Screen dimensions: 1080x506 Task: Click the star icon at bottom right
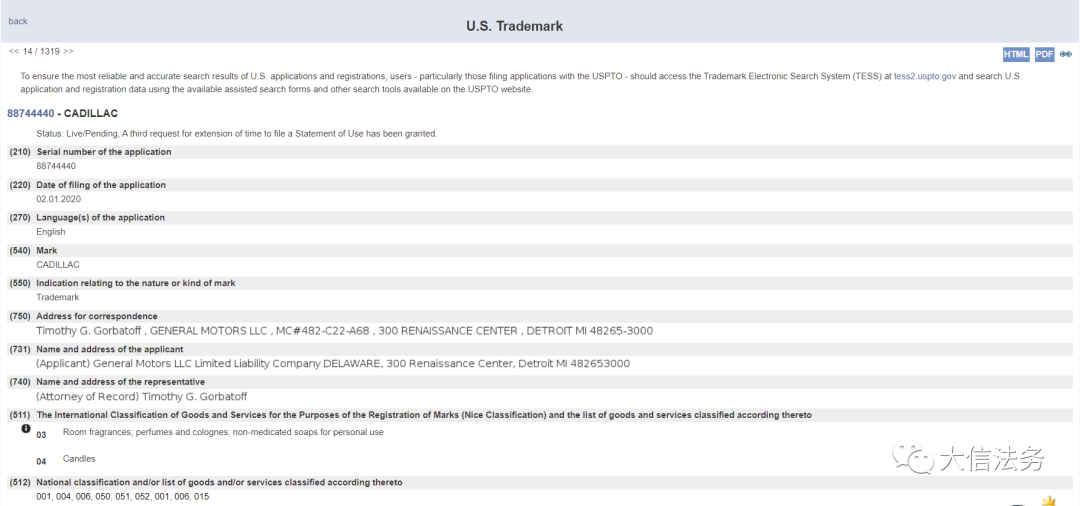1048,500
